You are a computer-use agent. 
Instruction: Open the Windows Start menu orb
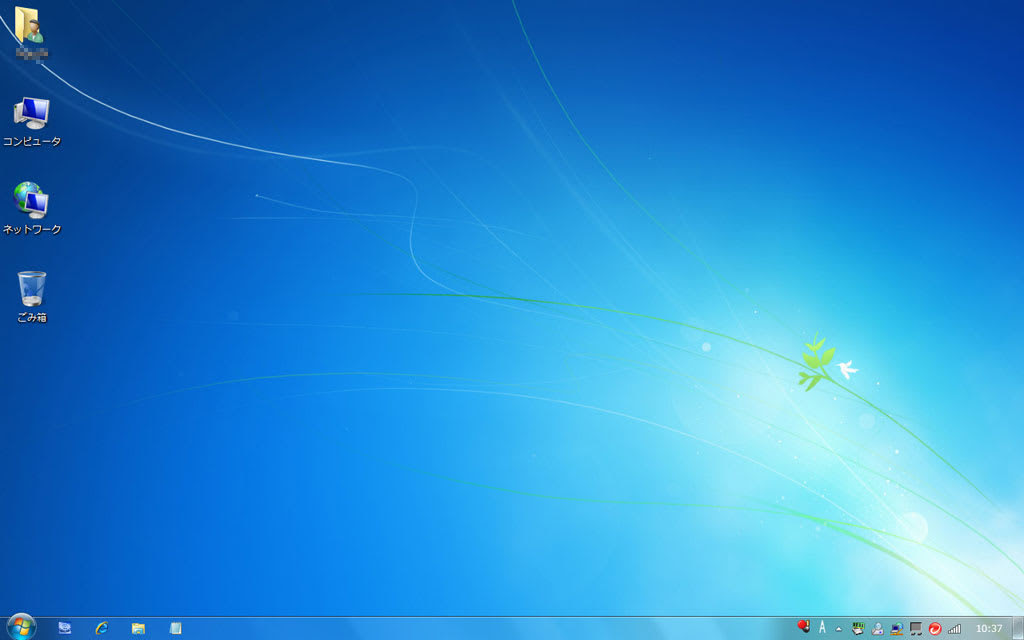pyautogui.click(x=22, y=628)
